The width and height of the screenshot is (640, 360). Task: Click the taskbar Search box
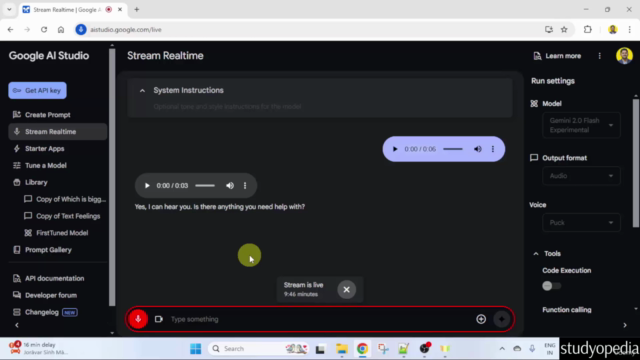click(258, 349)
